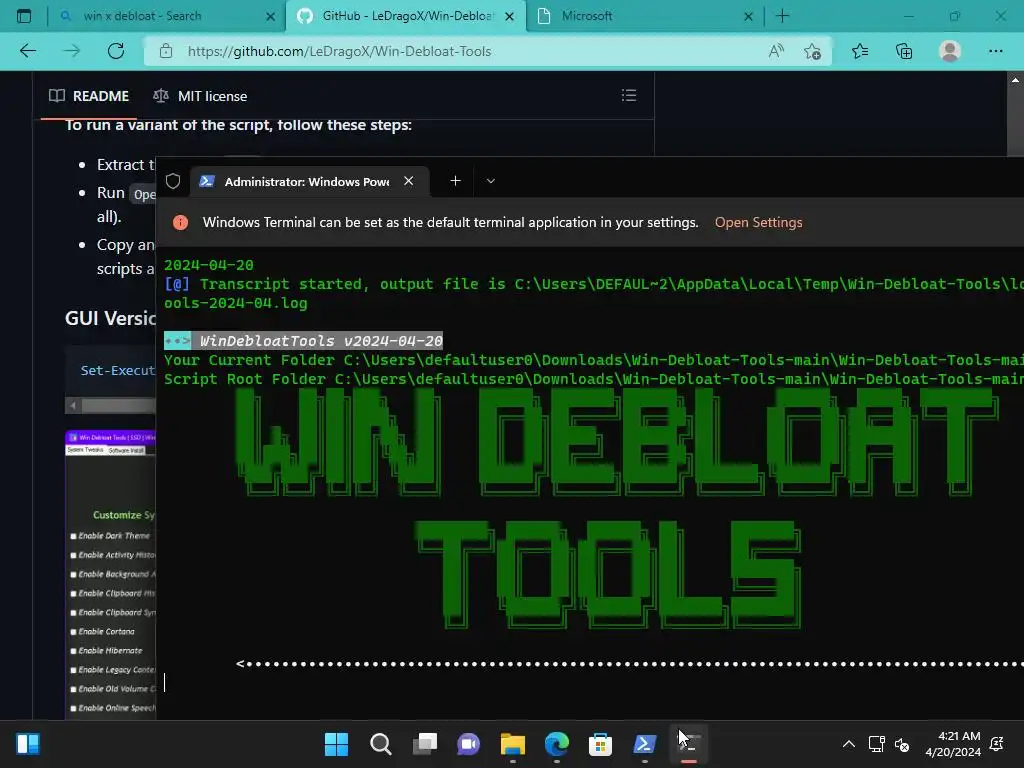Click Open Settings link in terminal

[758, 222]
